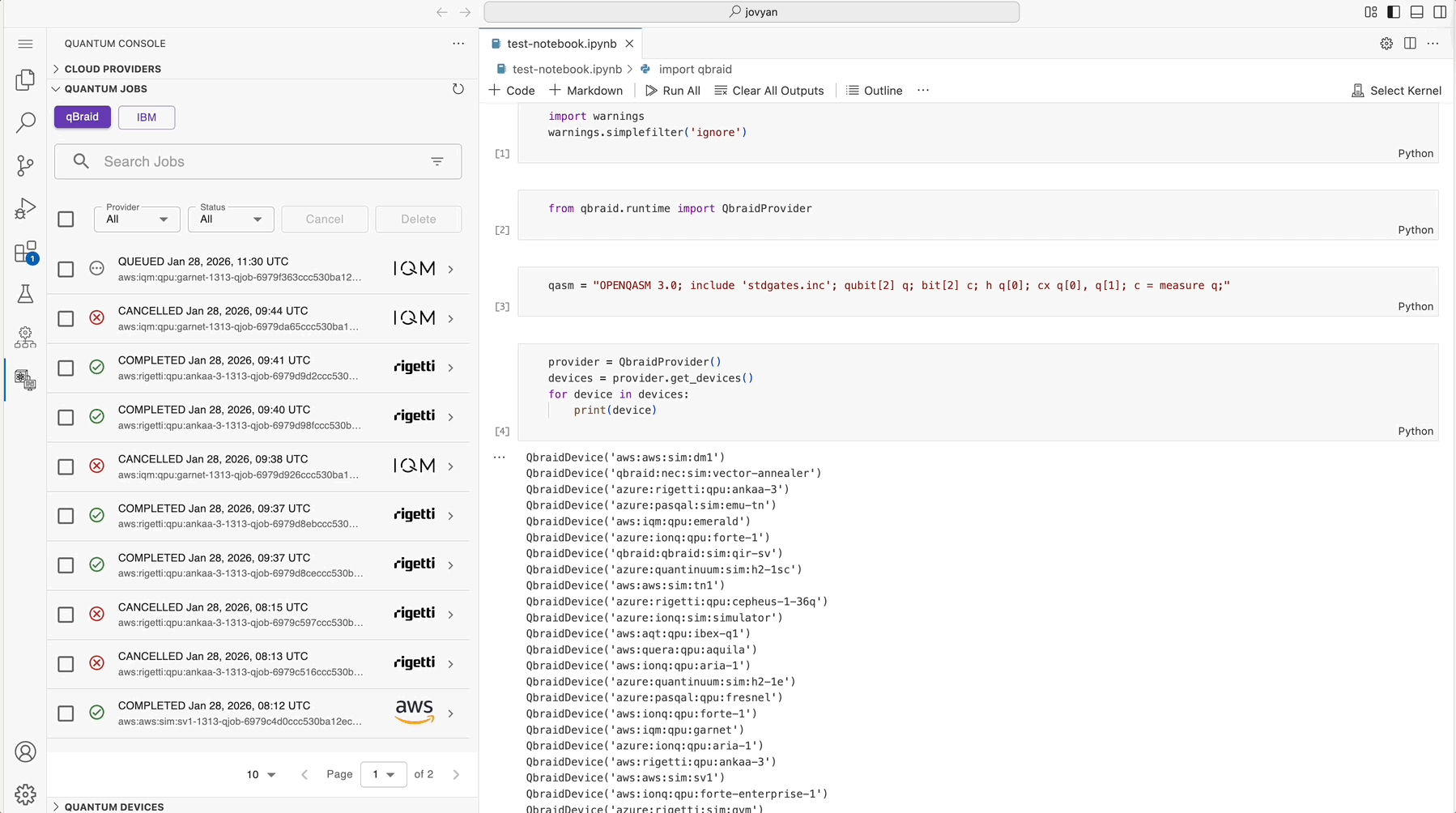Customize layout icon in title bar
This screenshot has width=1456, height=813.
coord(1370,12)
